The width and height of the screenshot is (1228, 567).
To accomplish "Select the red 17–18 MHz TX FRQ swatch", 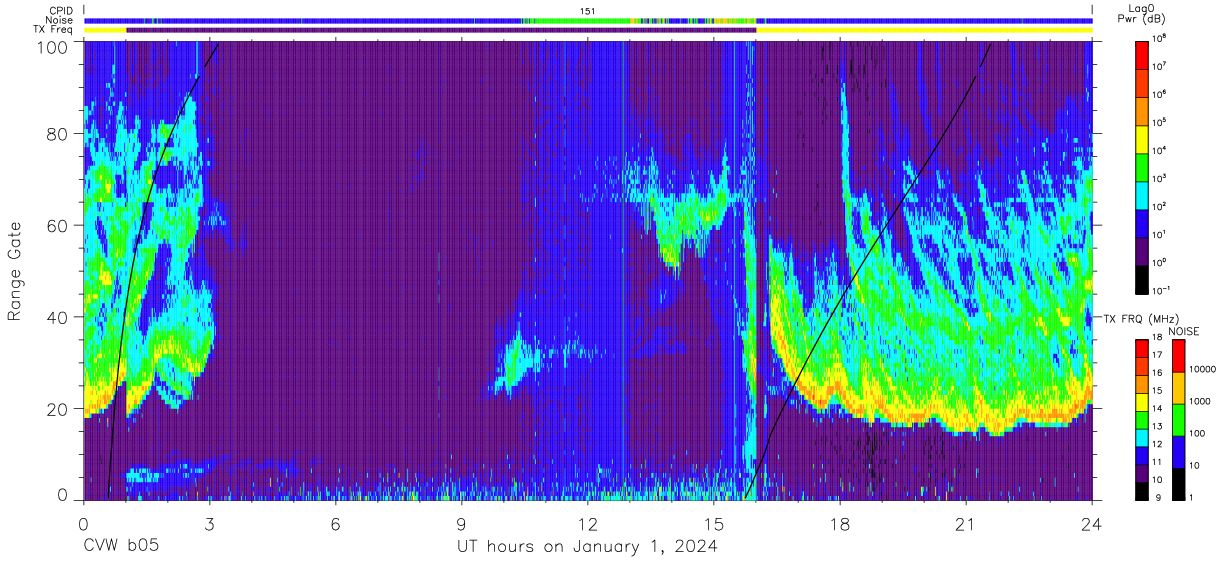I will click(x=1142, y=348).
